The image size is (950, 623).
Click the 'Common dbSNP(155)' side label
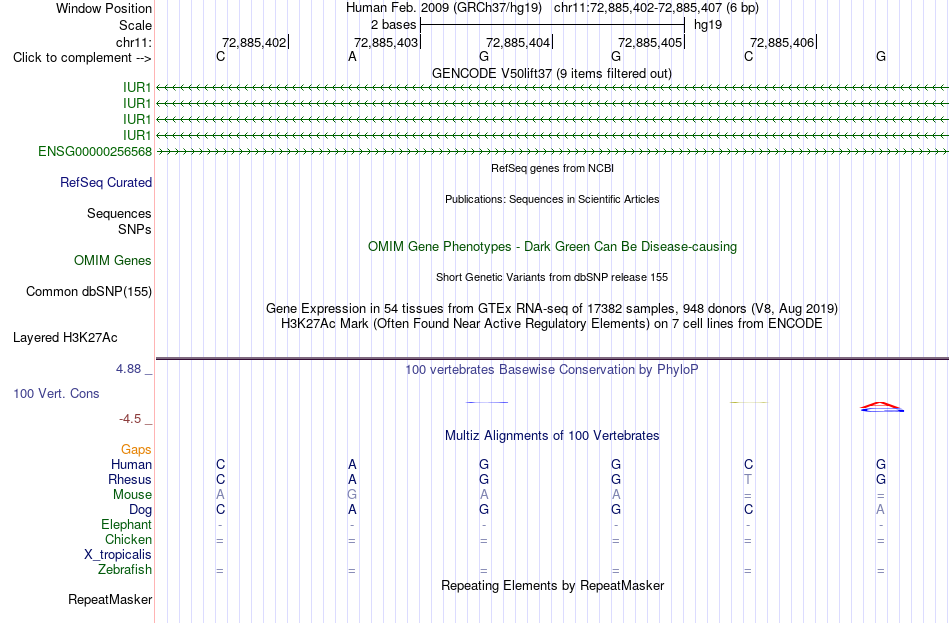pyautogui.click(x=89, y=292)
